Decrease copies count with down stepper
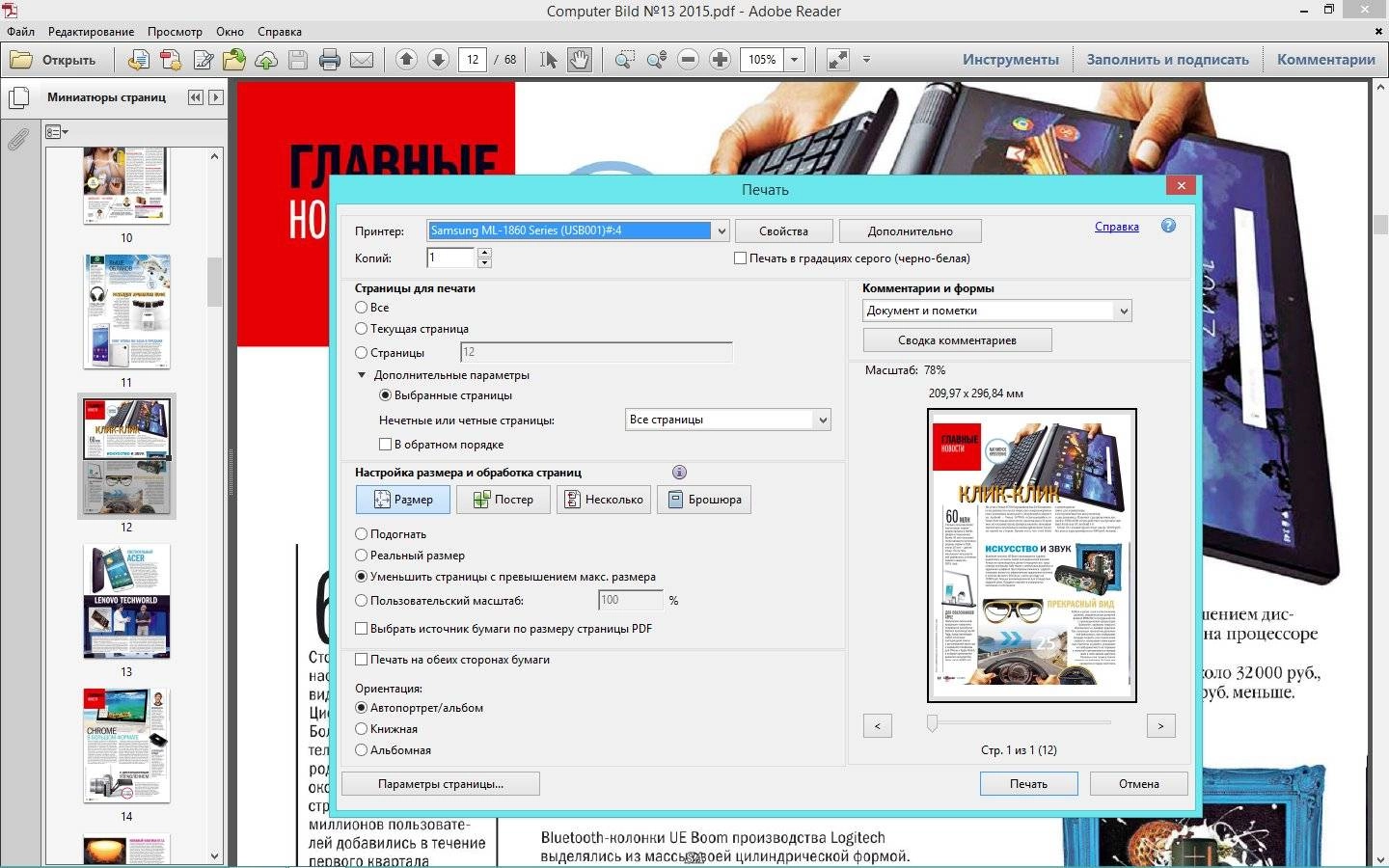1389x868 pixels. [x=484, y=263]
